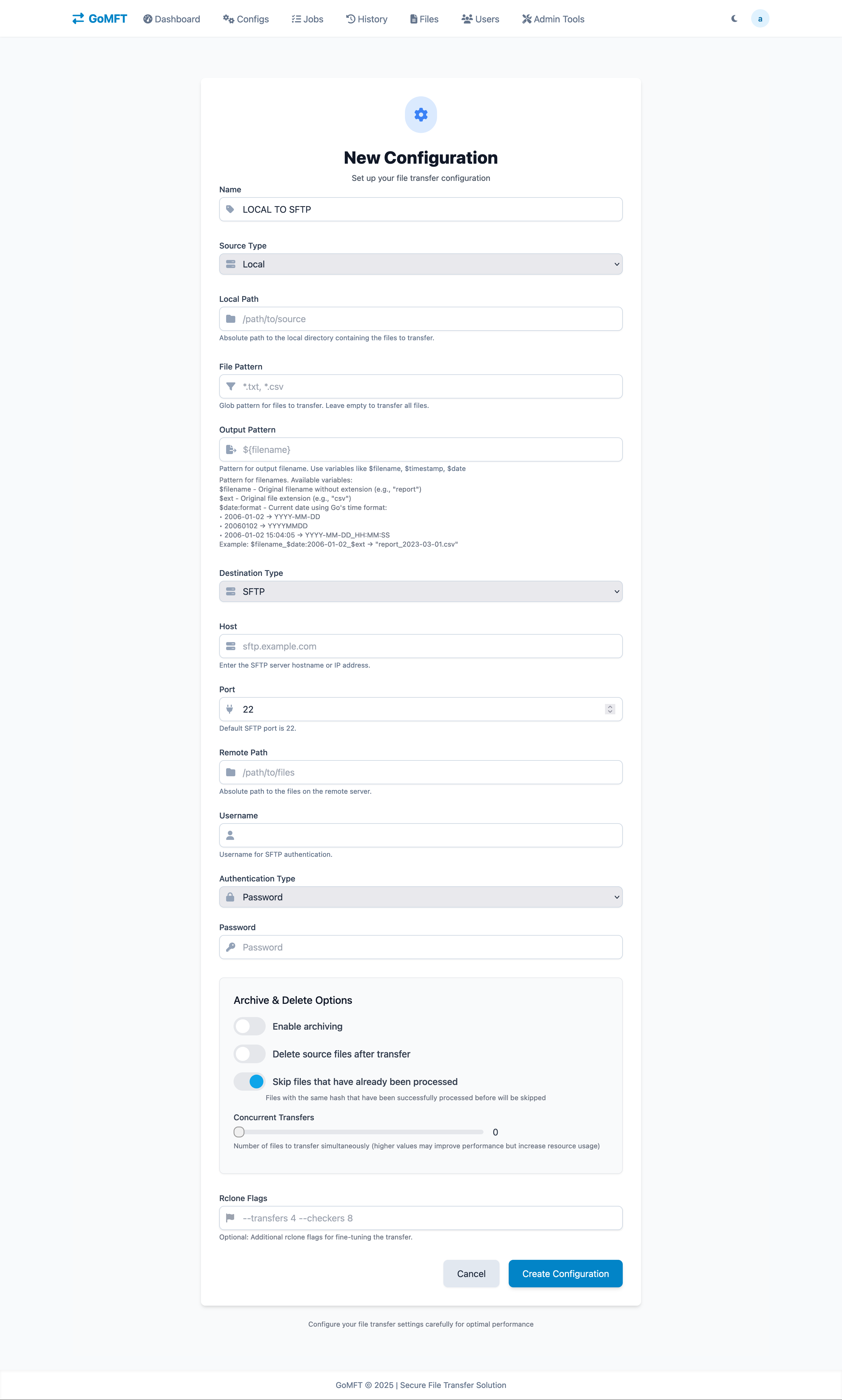Viewport: 842px width, 1400px height.
Task: Open Admin Tools in navigation
Action: [553, 19]
